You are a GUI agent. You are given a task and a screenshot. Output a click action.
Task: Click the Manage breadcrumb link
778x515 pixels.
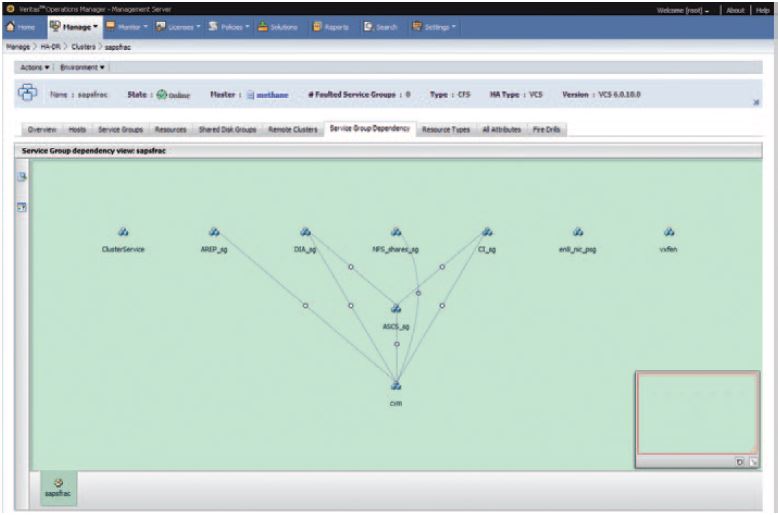18,47
